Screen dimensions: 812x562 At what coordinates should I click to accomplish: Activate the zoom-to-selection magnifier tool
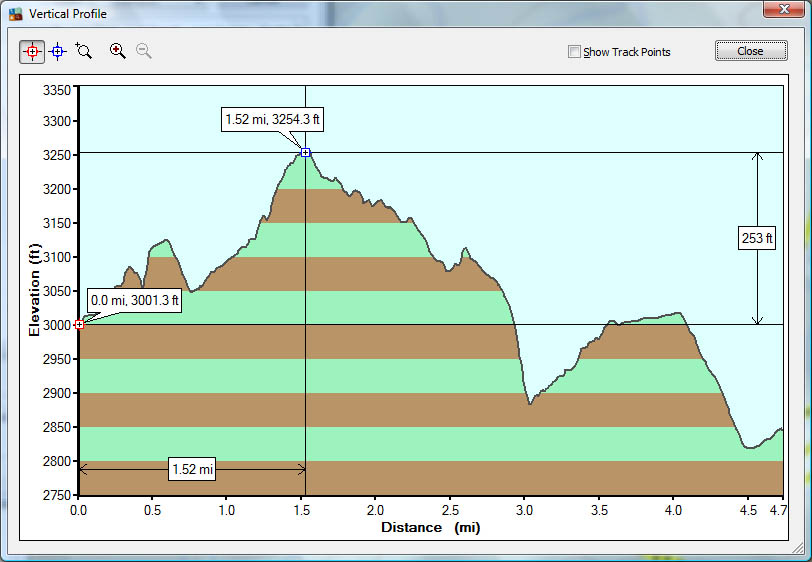pyautogui.click(x=84, y=51)
